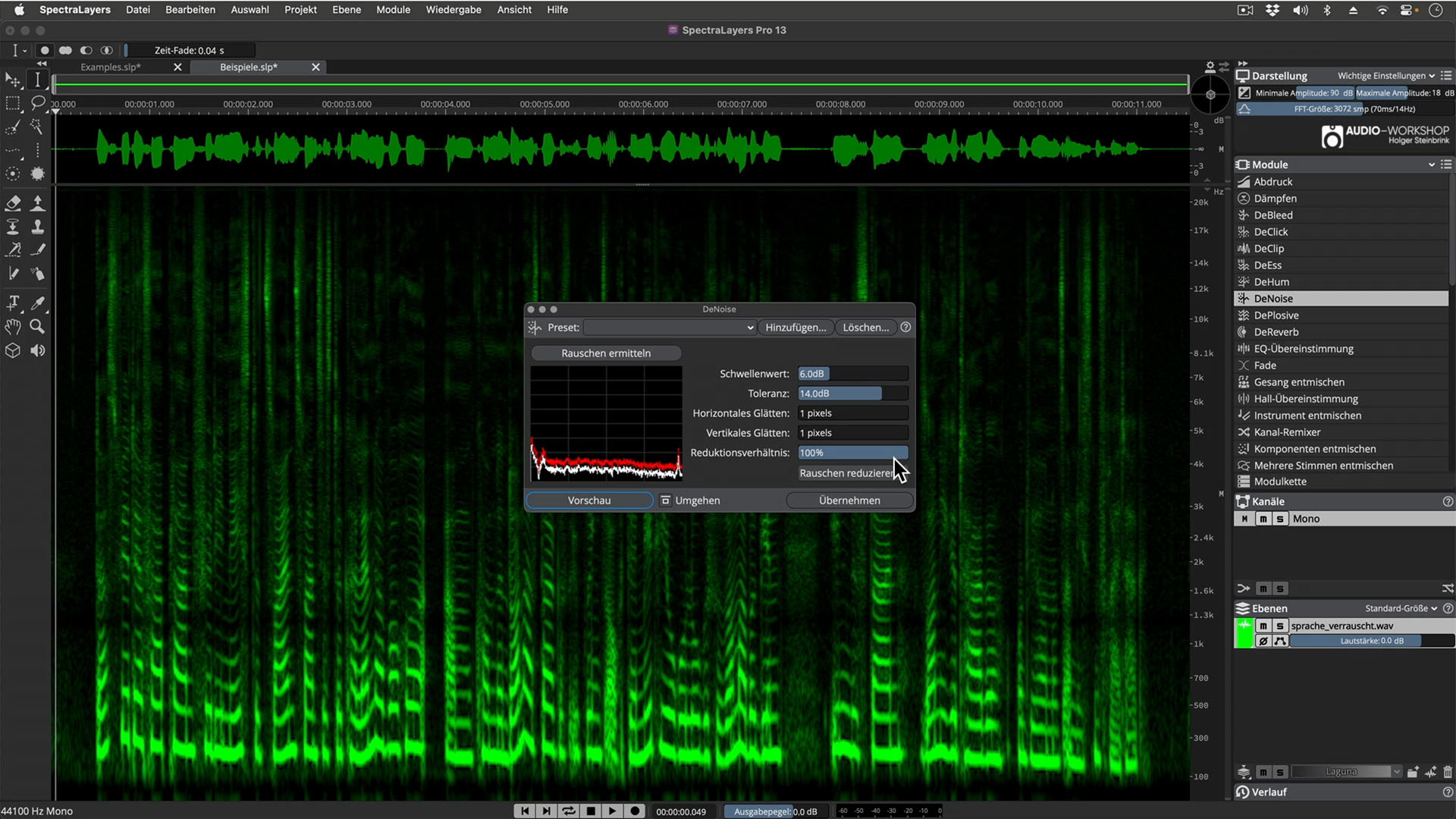Pick the magic wand selection tool
Viewport: 1456px width, 819px height.
point(37,127)
